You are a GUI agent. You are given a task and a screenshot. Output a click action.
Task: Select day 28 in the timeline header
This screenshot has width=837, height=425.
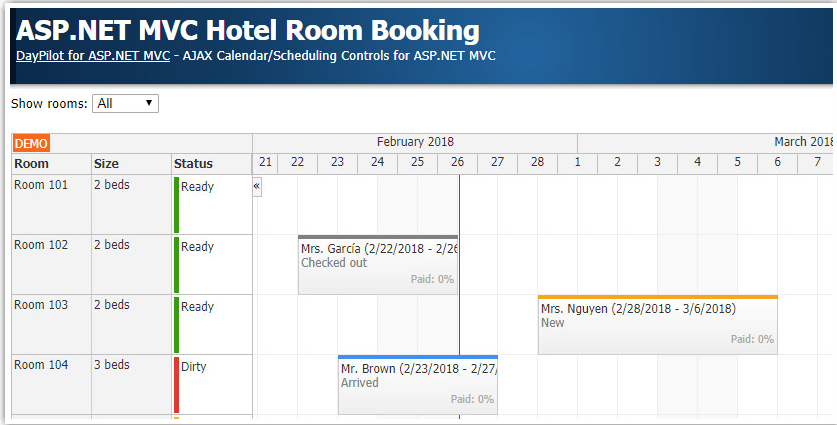[x=537, y=162]
